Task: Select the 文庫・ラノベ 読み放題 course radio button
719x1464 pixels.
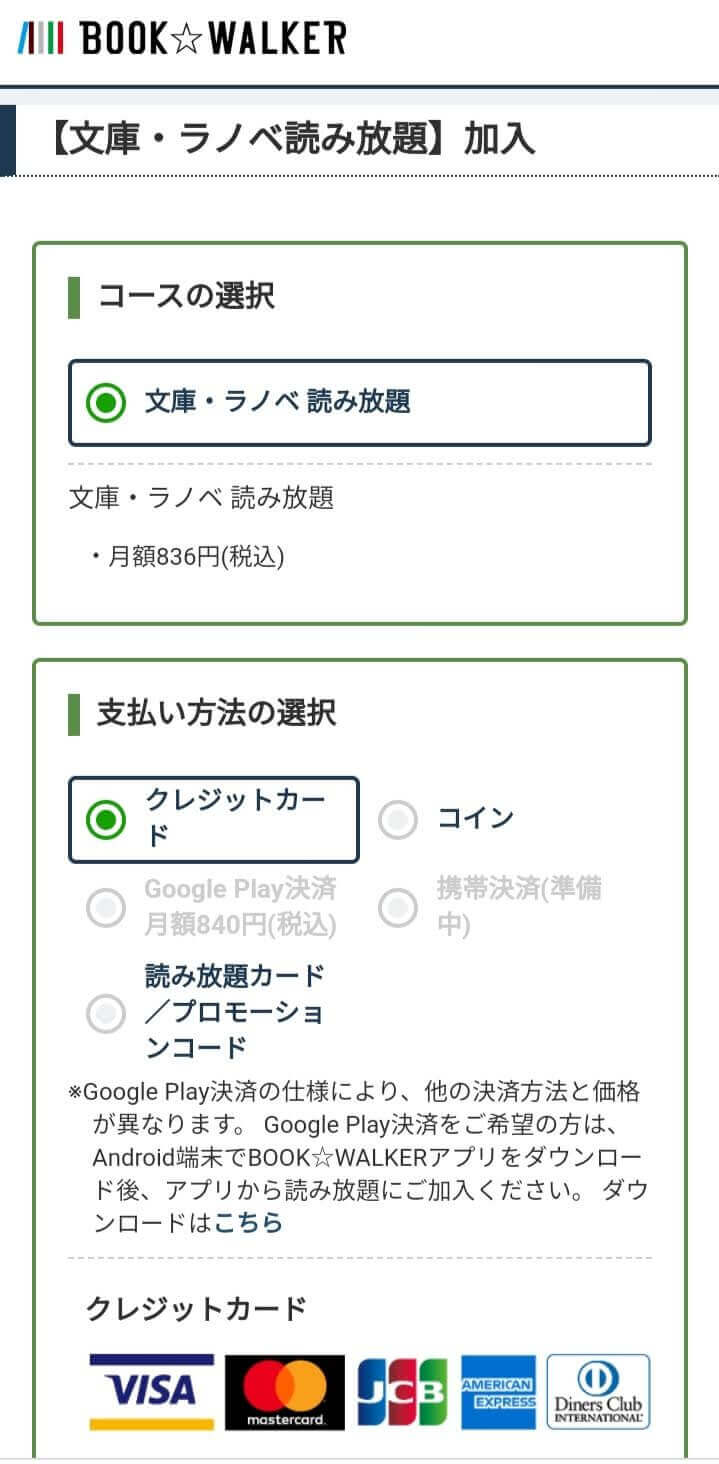Action: click(x=106, y=403)
